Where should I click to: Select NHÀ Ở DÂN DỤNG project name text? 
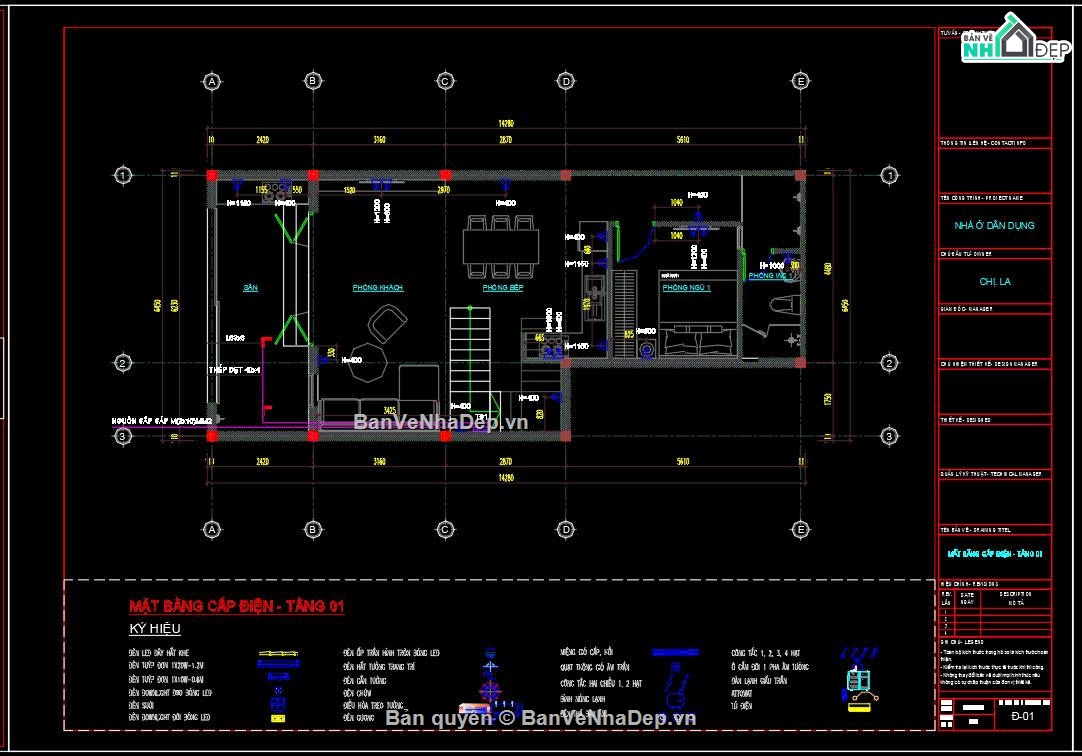point(994,226)
